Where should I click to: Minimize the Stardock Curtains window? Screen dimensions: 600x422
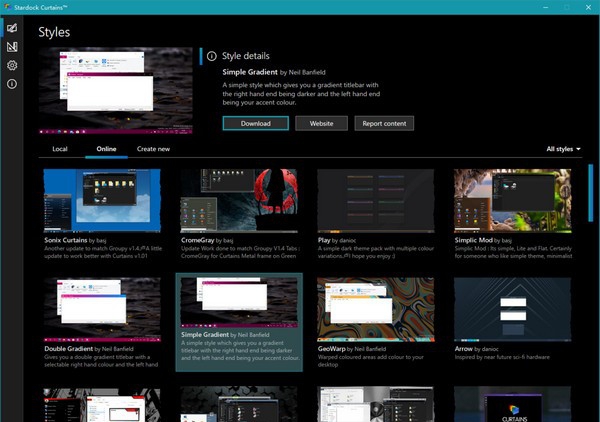tap(546, 7)
